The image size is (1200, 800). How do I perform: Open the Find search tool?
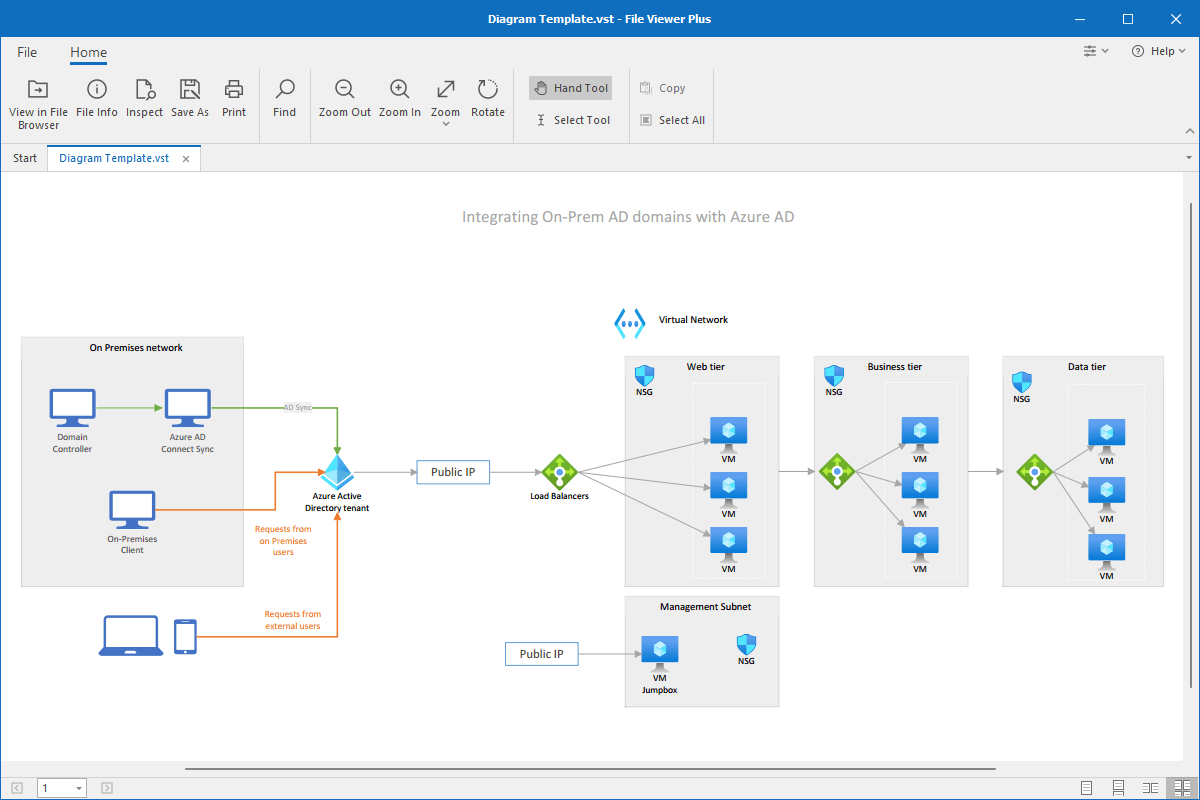pos(285,99)
